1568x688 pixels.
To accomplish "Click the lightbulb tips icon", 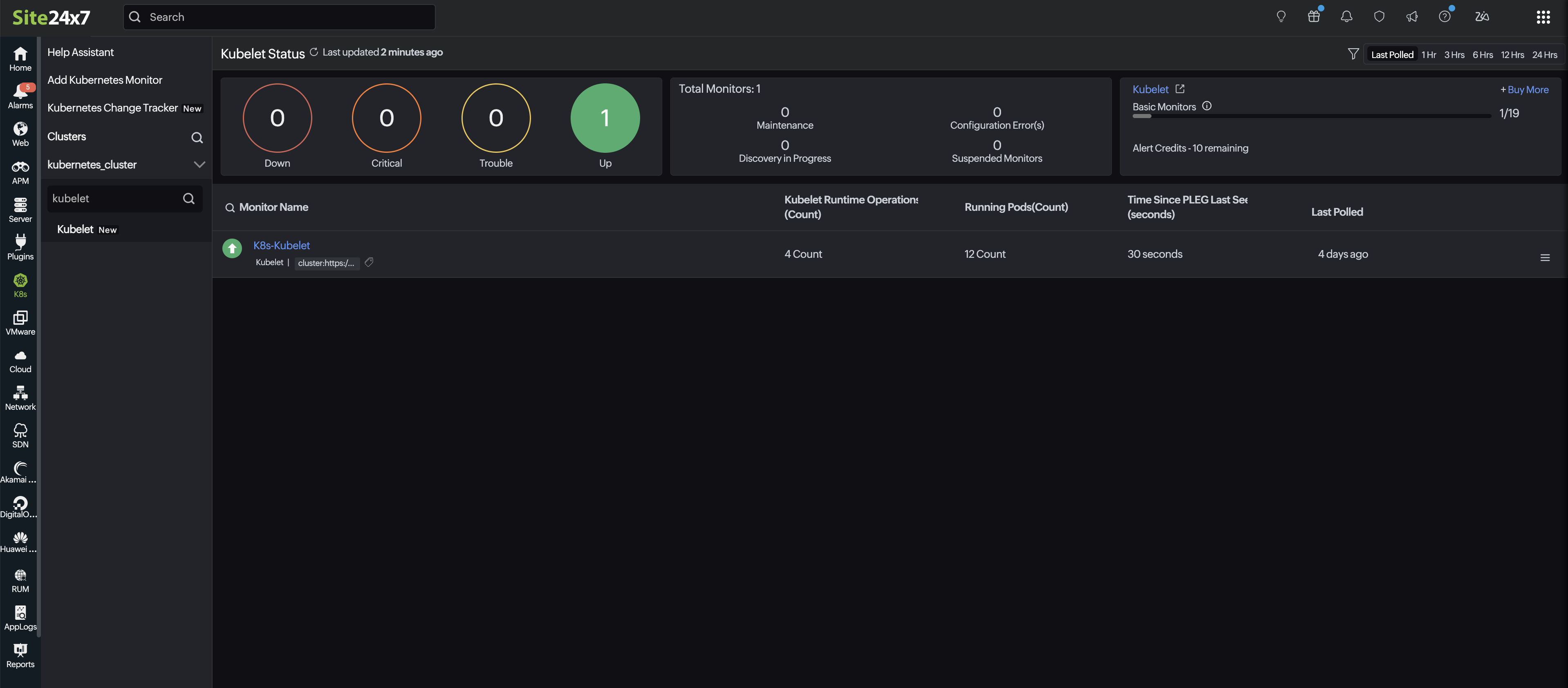I will [x=1281, y=16].
